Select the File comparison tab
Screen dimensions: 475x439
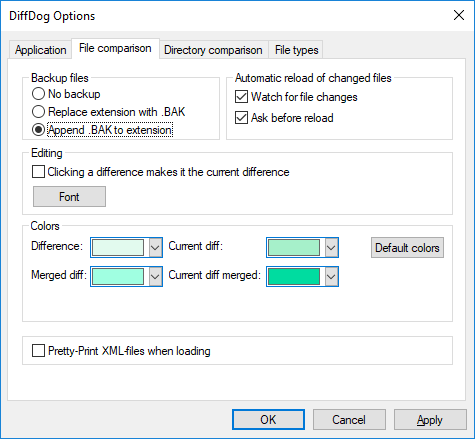[115, 48]
